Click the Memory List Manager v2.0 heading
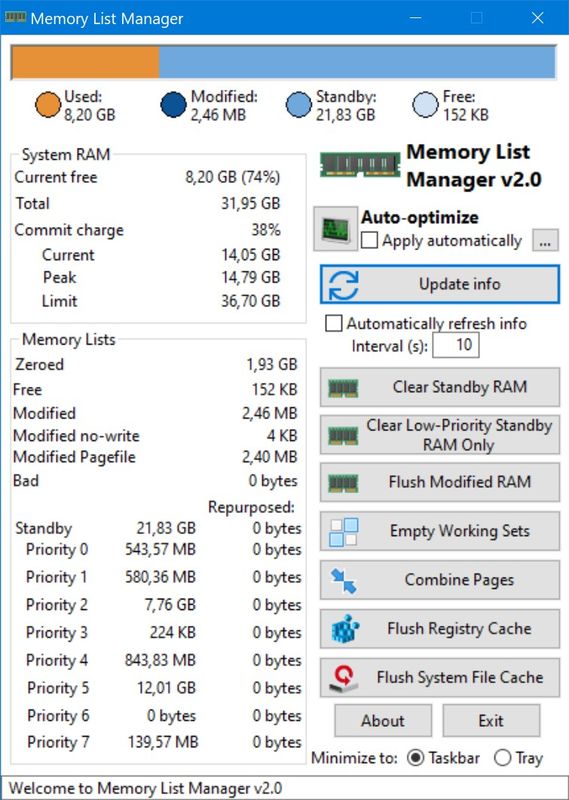Image resolution: width=569 pixels, height=800 pixels. [x=474, y=165]
